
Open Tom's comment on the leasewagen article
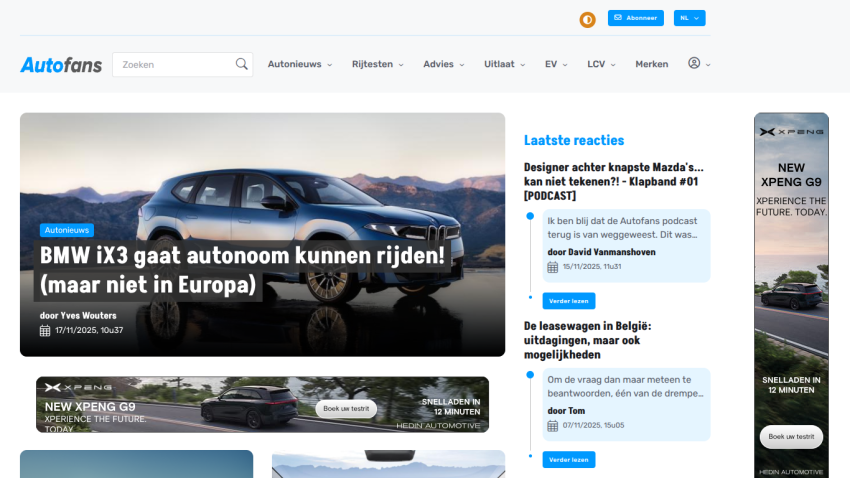point(625,386)
